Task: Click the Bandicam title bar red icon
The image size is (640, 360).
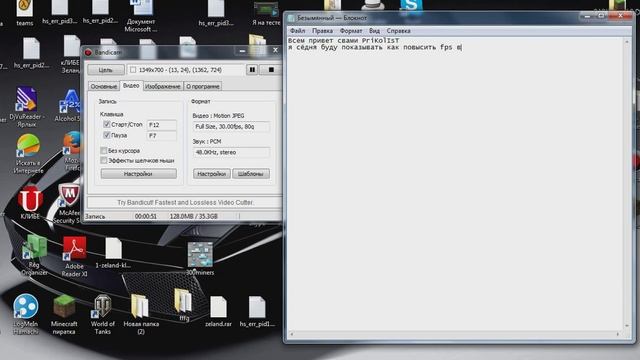Action: [x=88, y=52]
